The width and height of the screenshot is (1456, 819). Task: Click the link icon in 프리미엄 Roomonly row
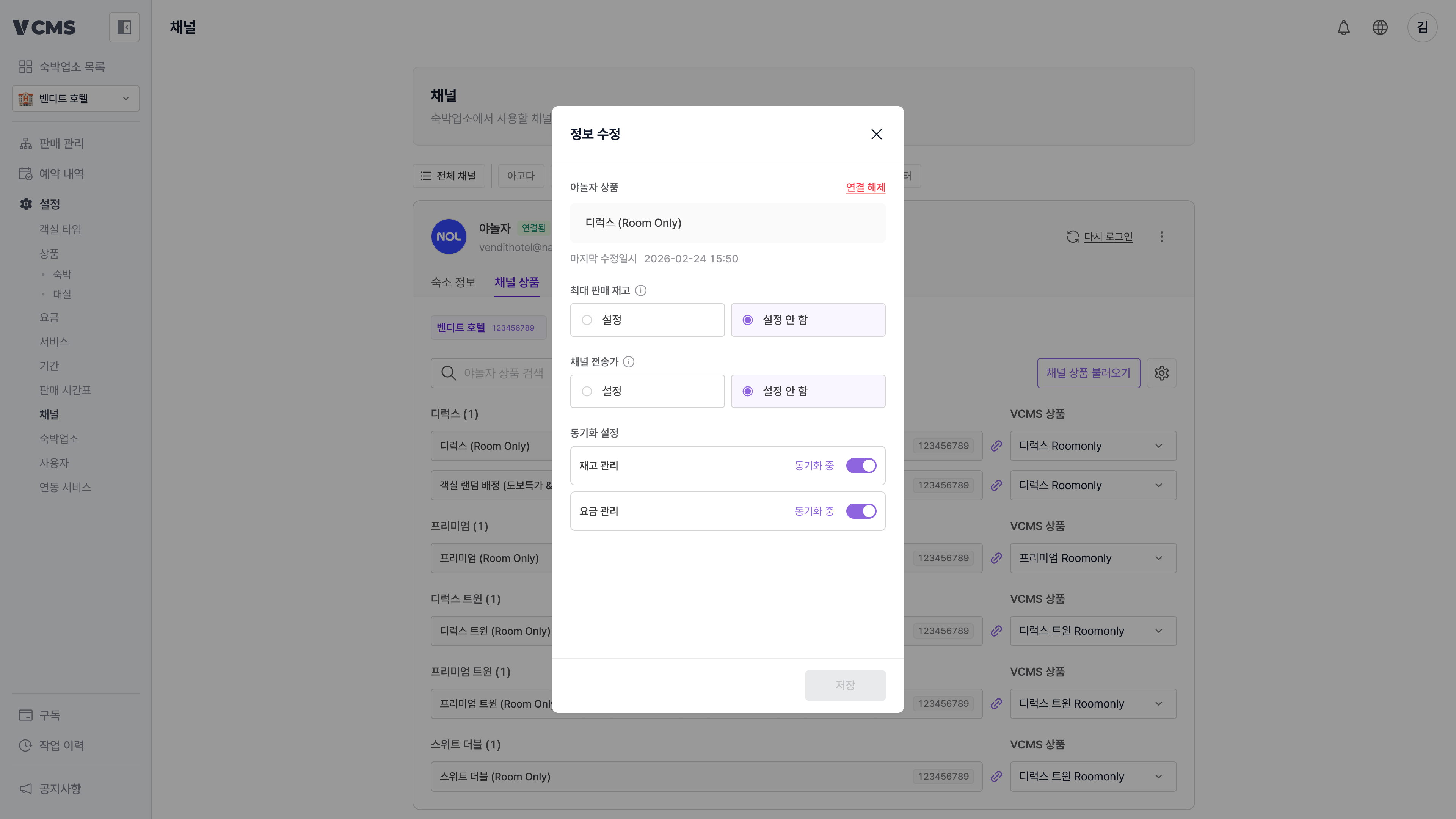coord(996,558)
